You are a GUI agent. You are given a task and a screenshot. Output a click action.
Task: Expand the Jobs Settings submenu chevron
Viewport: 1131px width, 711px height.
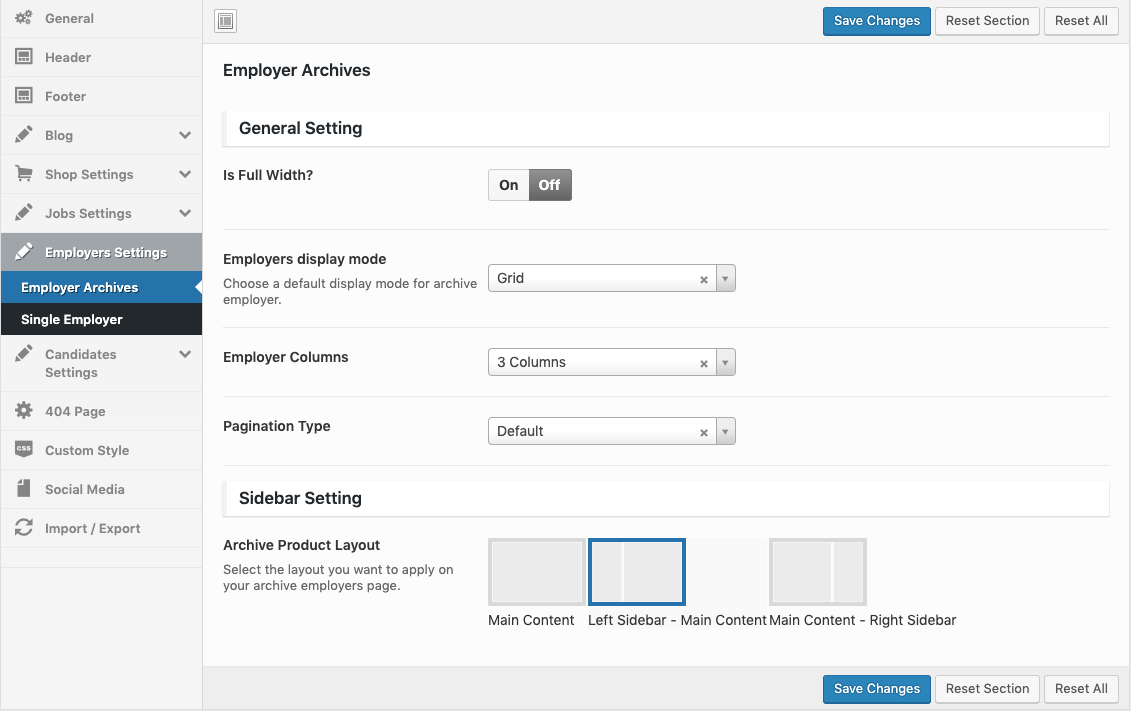click(185, 213)
